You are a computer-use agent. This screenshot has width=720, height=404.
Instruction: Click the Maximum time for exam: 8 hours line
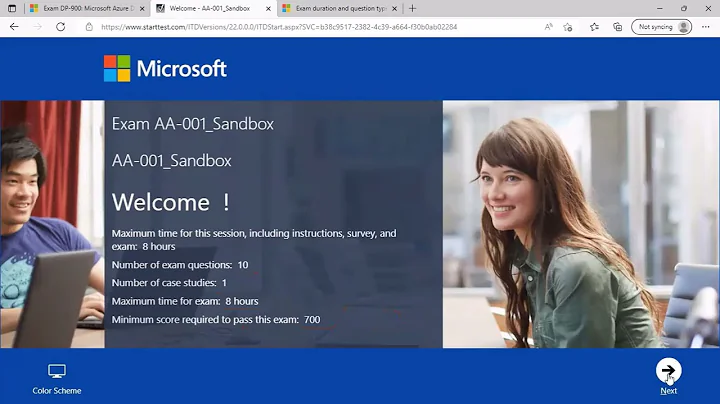tap(185, 301)
